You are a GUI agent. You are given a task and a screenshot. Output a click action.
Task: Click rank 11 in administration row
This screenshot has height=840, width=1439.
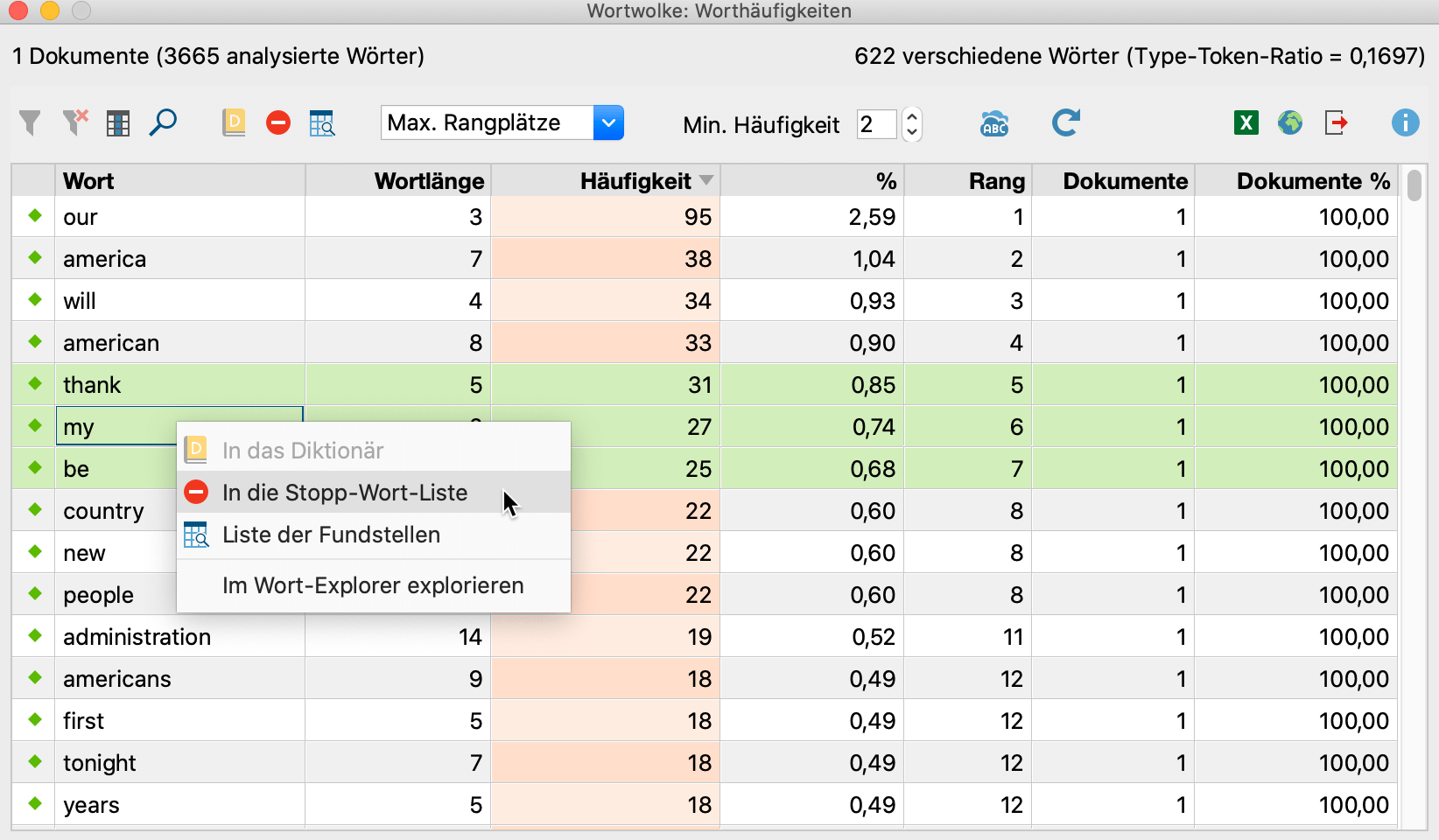[968, 637]
